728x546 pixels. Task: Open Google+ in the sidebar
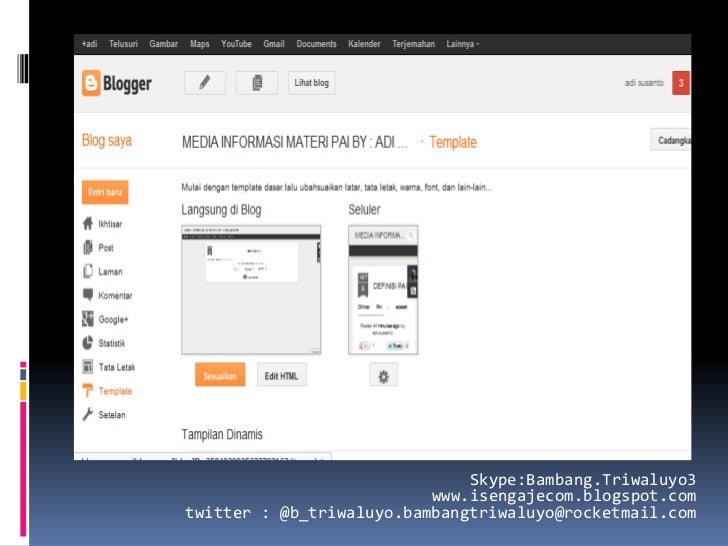pyautogui.click(x=113, y=319)
